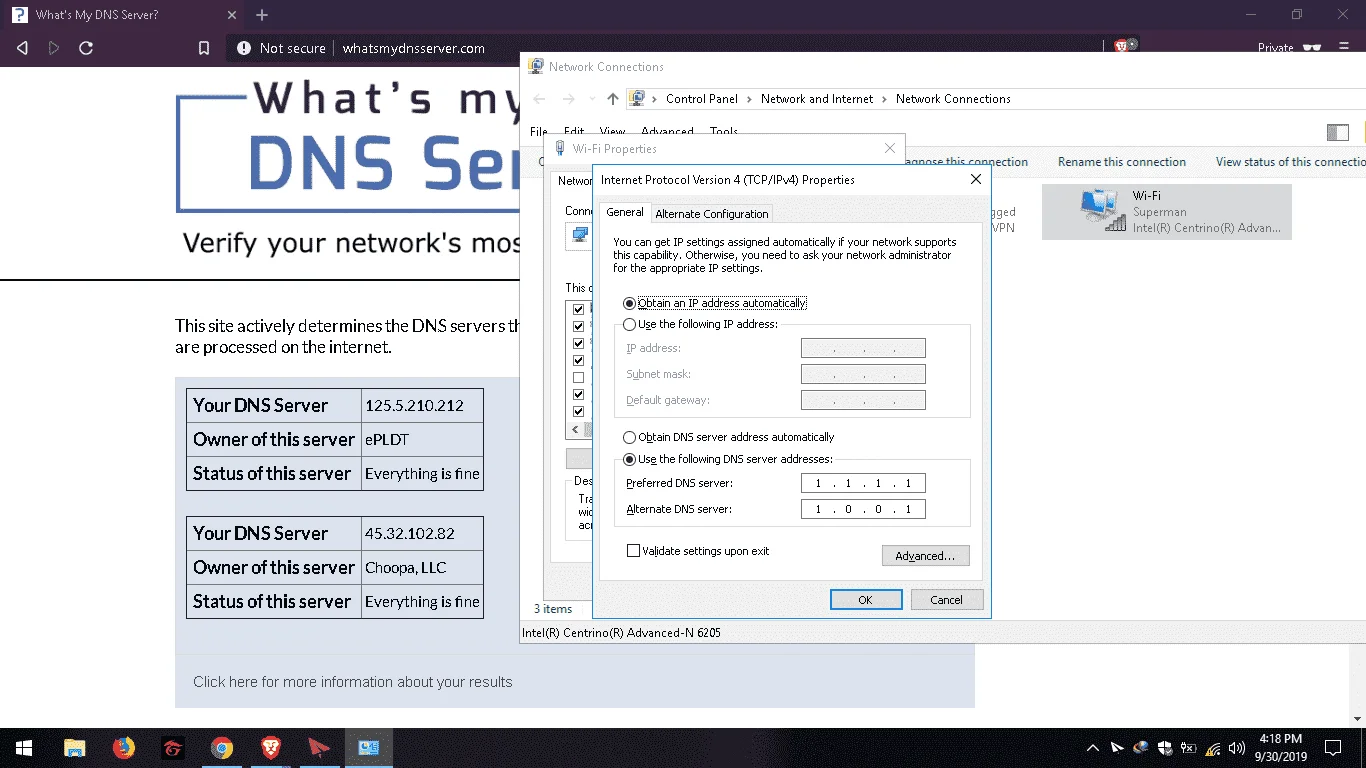Click the whatsmydnsserver.com address bar
This screenshot has width=1366, height=768.
(414, 48)
